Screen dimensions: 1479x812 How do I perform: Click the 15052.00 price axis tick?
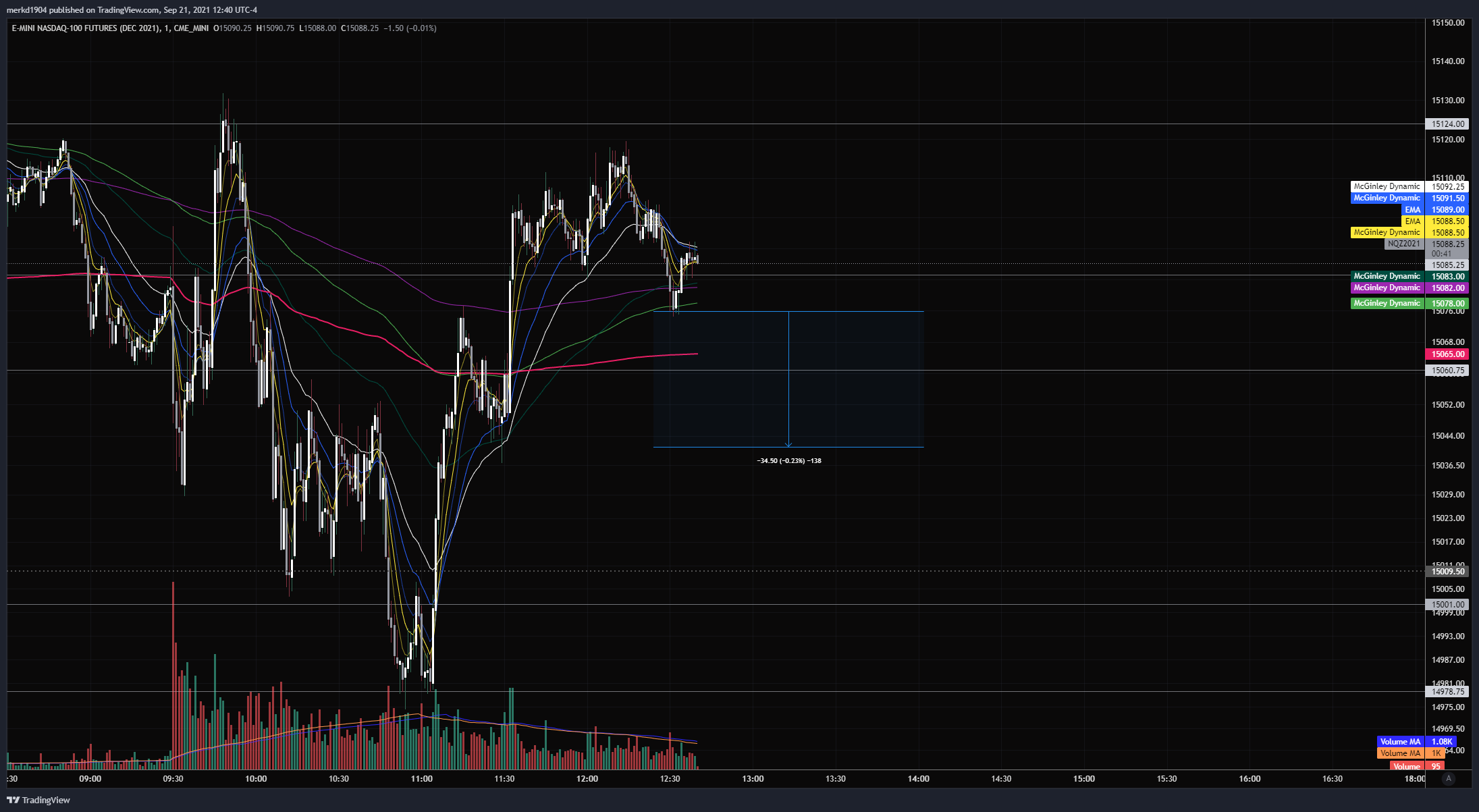1448,405
